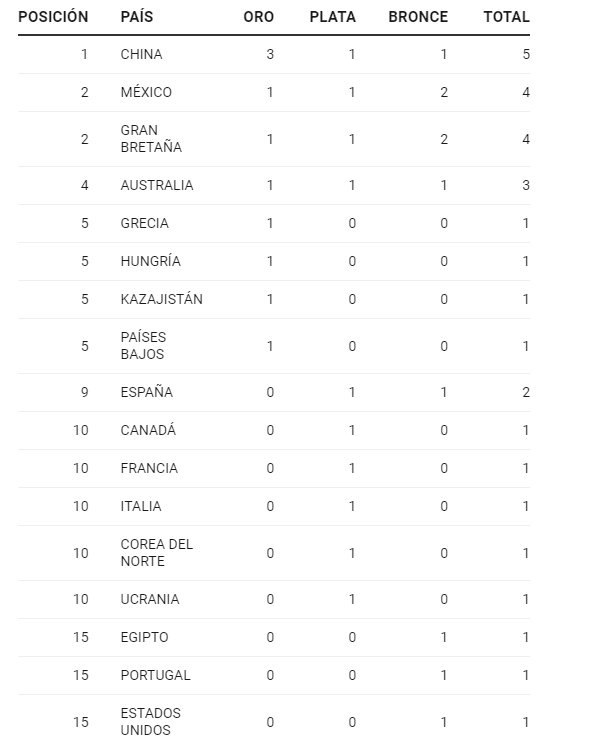The width and height of the screenshot is (600, 750).
Task: Click the MÉXICO row name
Action: pos(146,92)
